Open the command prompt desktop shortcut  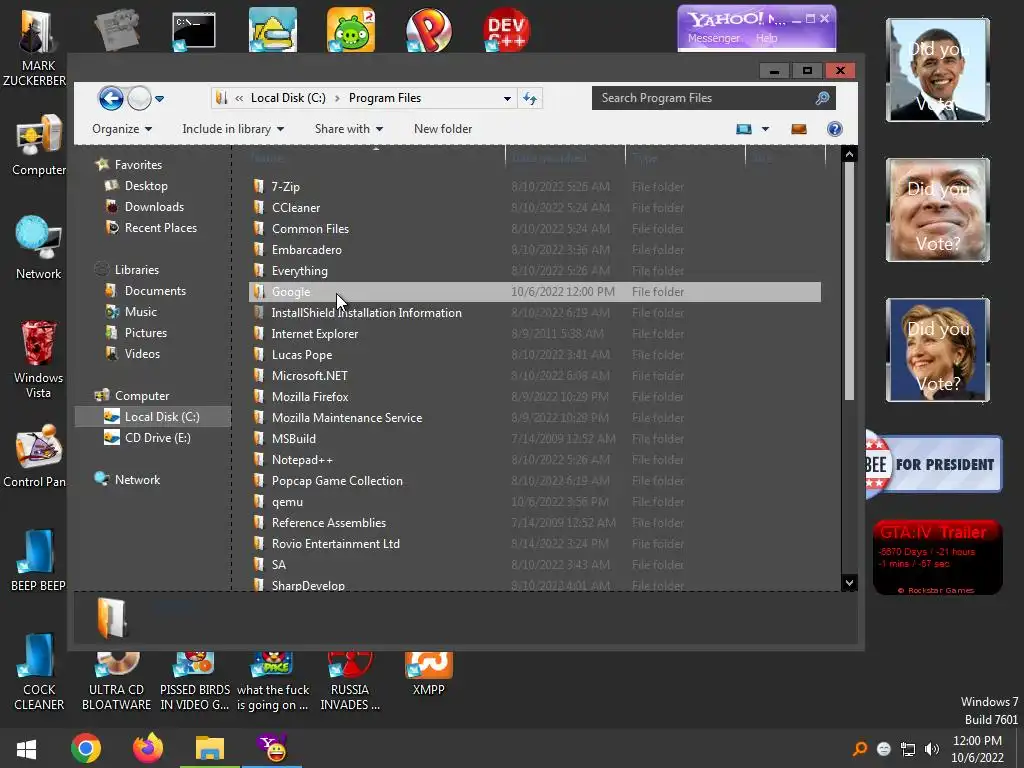193,31
